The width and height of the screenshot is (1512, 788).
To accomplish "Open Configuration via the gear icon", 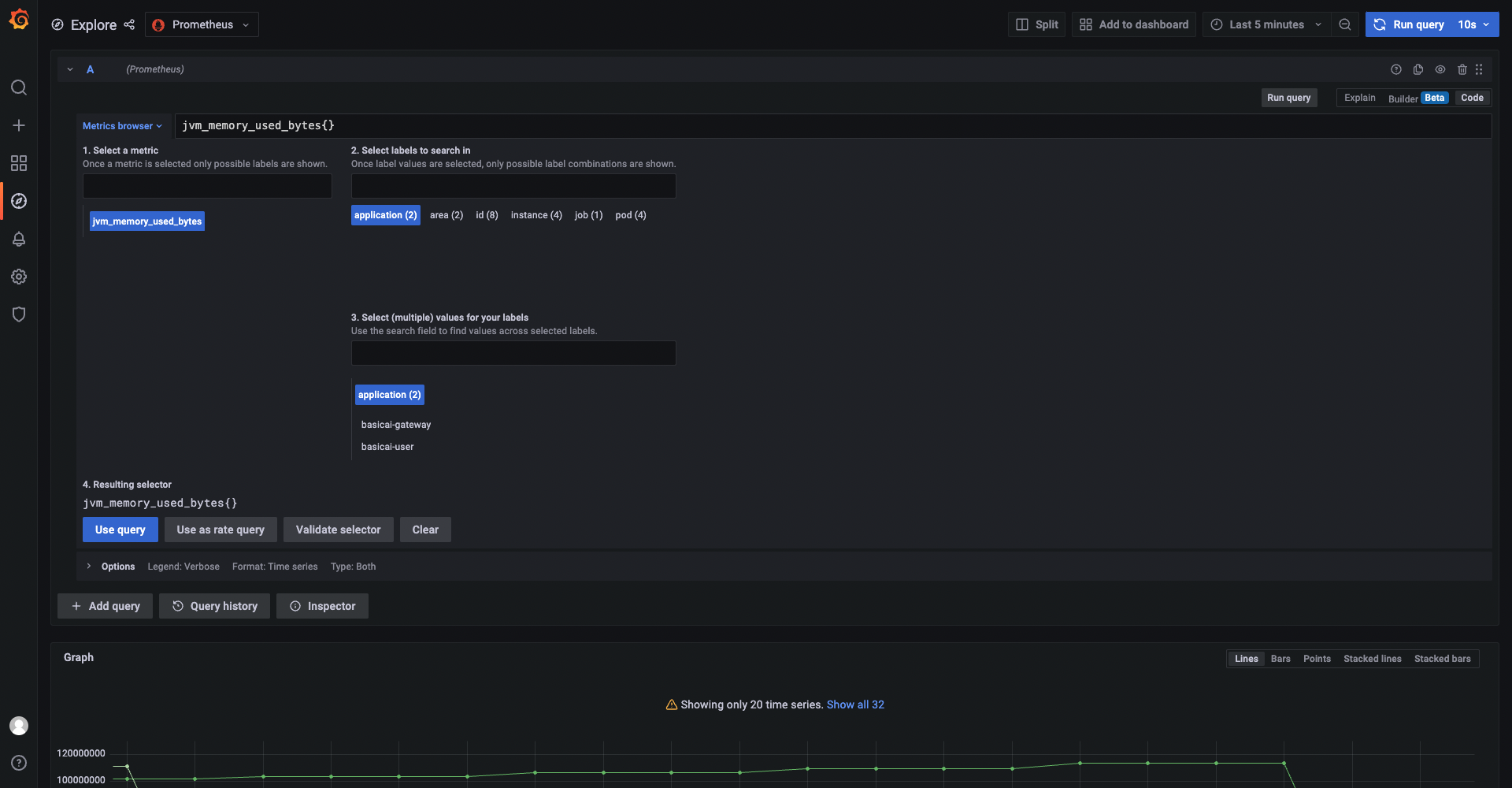I will coord(19,277).
